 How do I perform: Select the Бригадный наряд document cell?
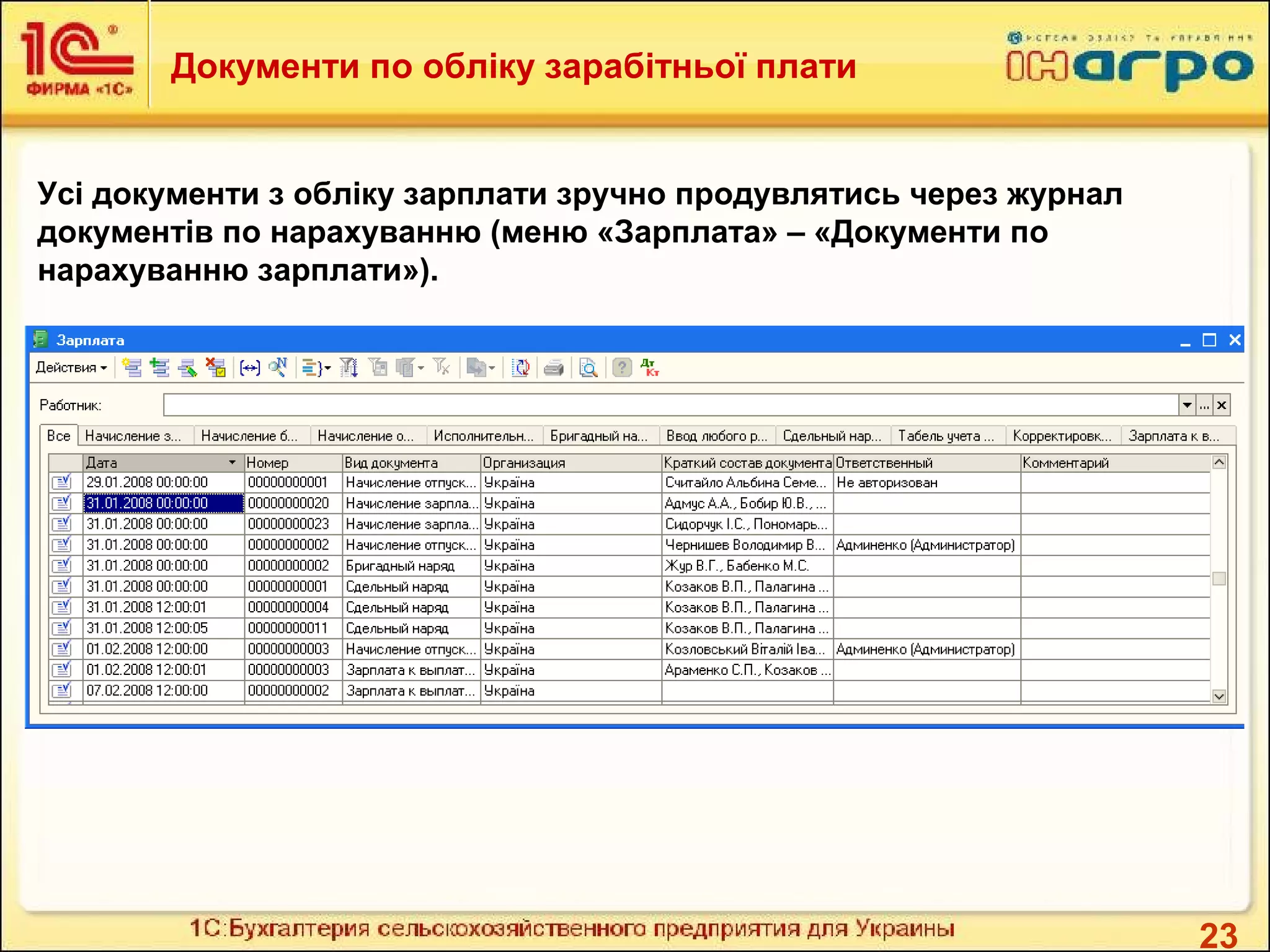click(411, 566)
